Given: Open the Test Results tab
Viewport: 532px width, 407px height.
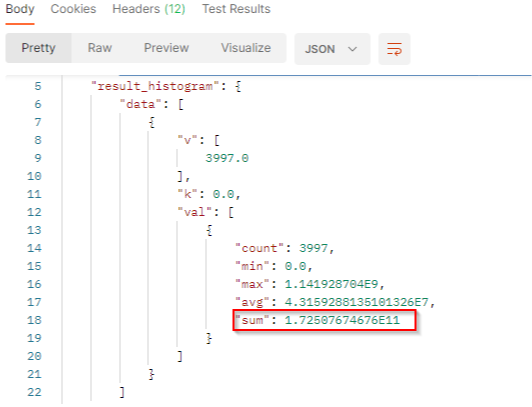Looking at the screenshot, I should (x=236, y=9).
